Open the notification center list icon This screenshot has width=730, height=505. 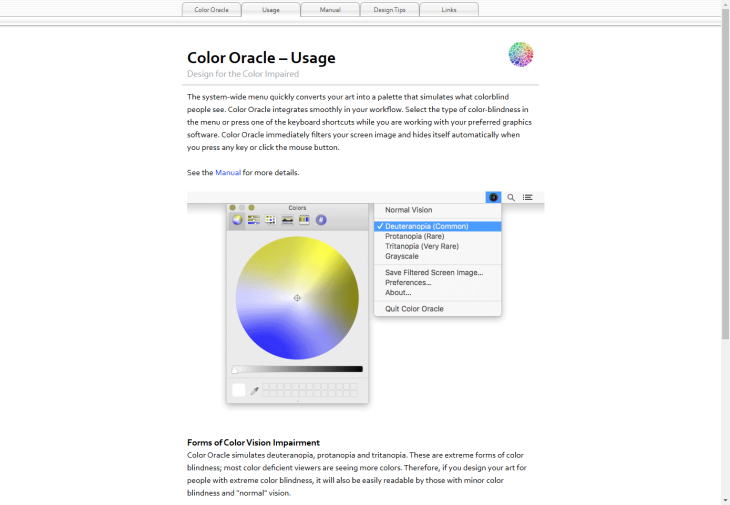point(527,197)
